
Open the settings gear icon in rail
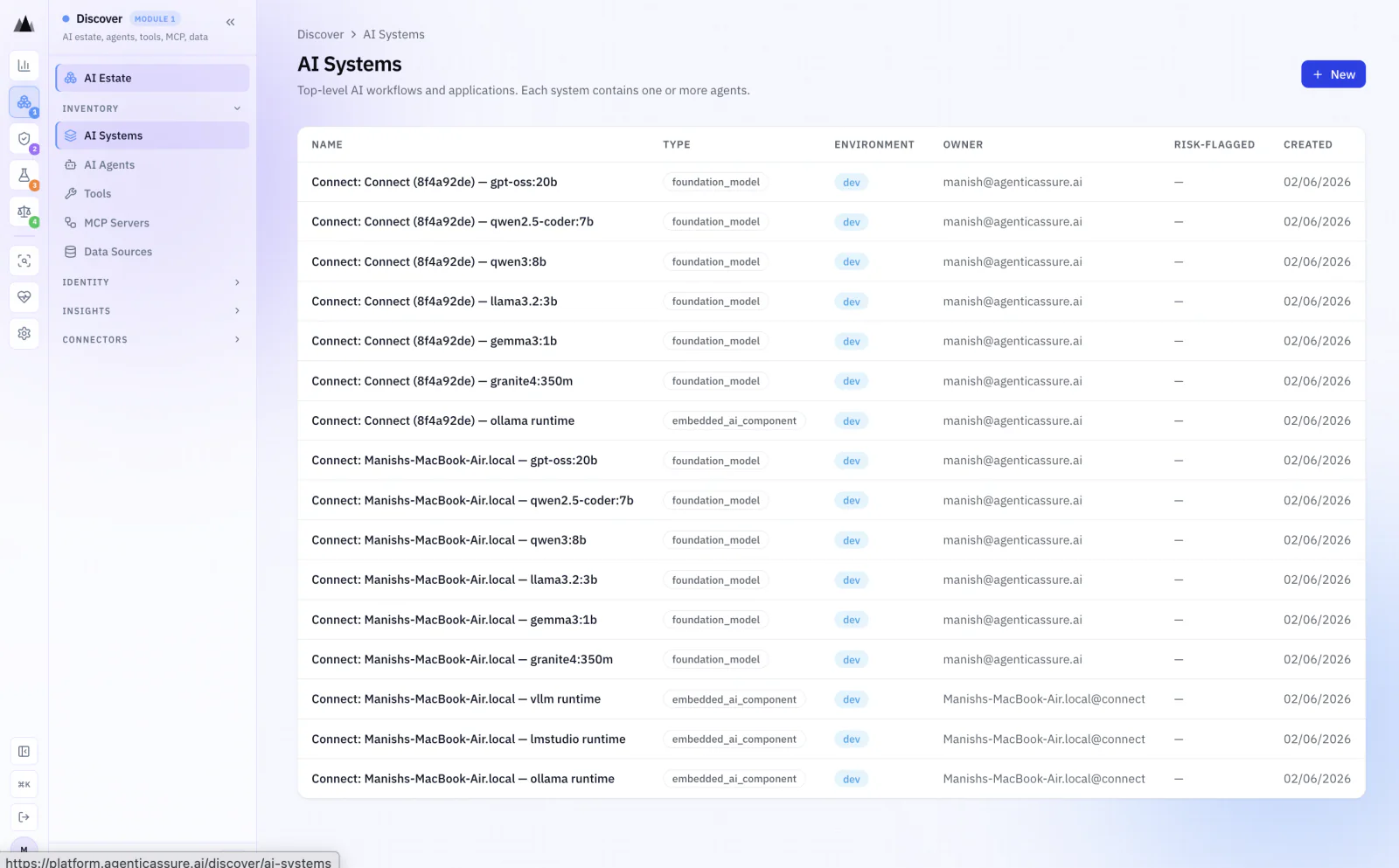pos(24,333)
